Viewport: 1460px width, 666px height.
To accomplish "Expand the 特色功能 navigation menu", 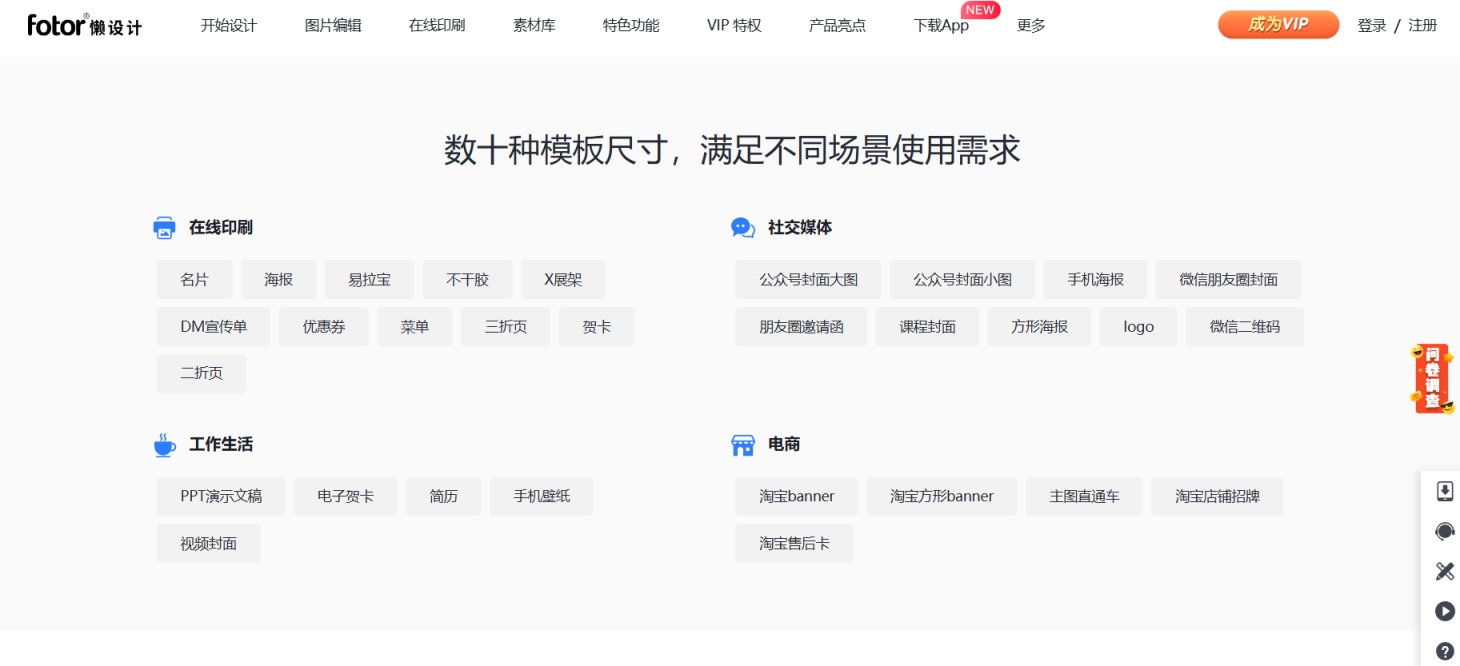I will (631, 26).
